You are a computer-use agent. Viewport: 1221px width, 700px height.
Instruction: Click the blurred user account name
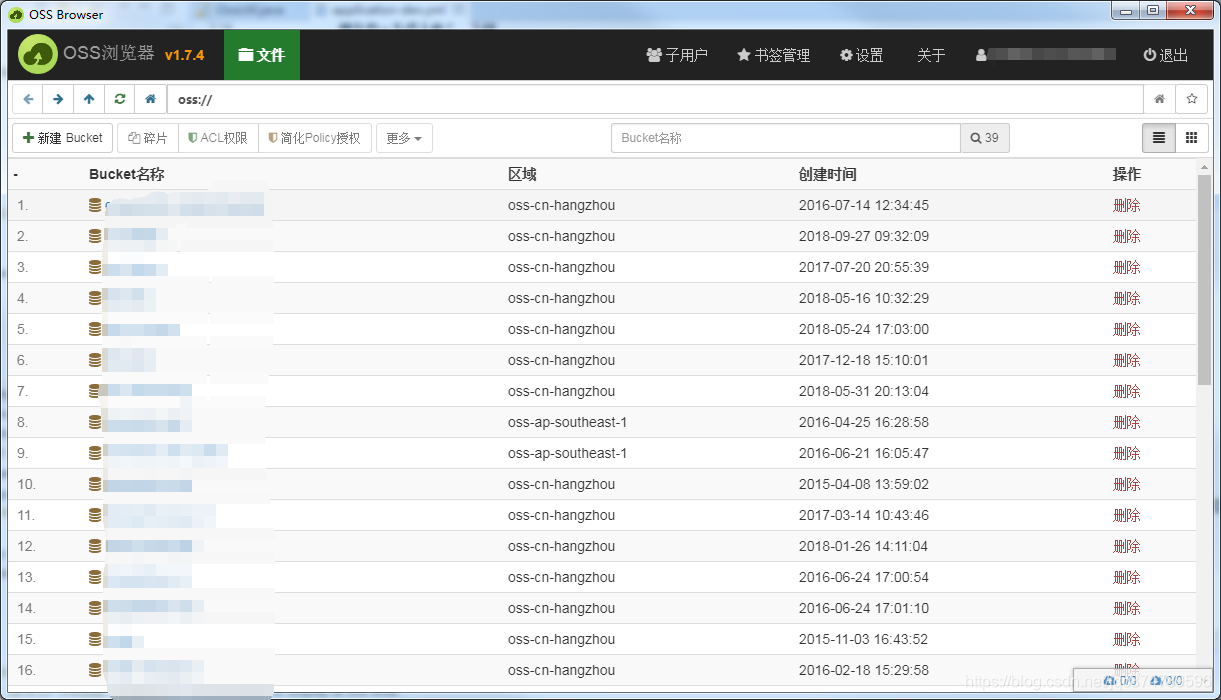pyautogui.click(x=1046, y=55)
